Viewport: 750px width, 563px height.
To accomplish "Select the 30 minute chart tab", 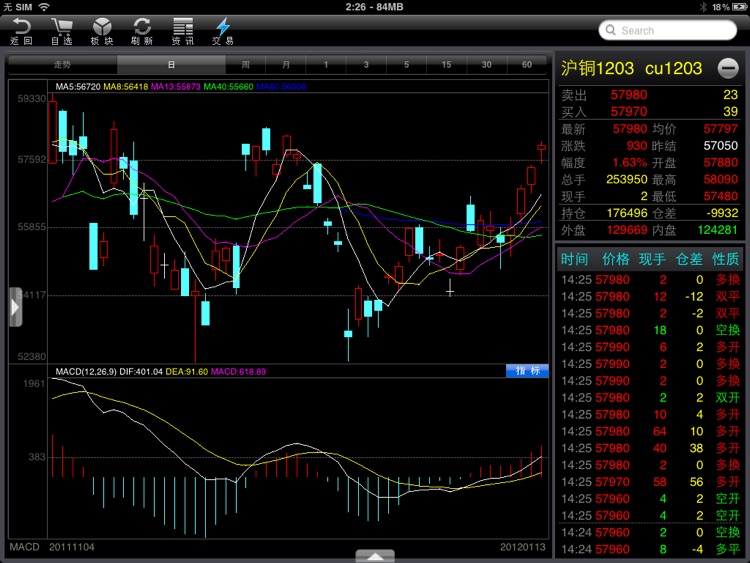I will click(x=486, y=65).
